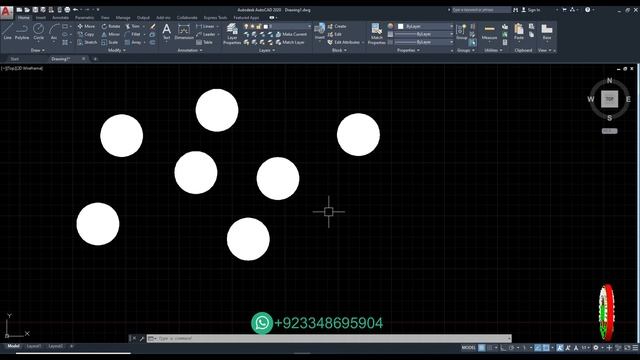
Task: Select the Arc tool
Action: pos(54,31)
